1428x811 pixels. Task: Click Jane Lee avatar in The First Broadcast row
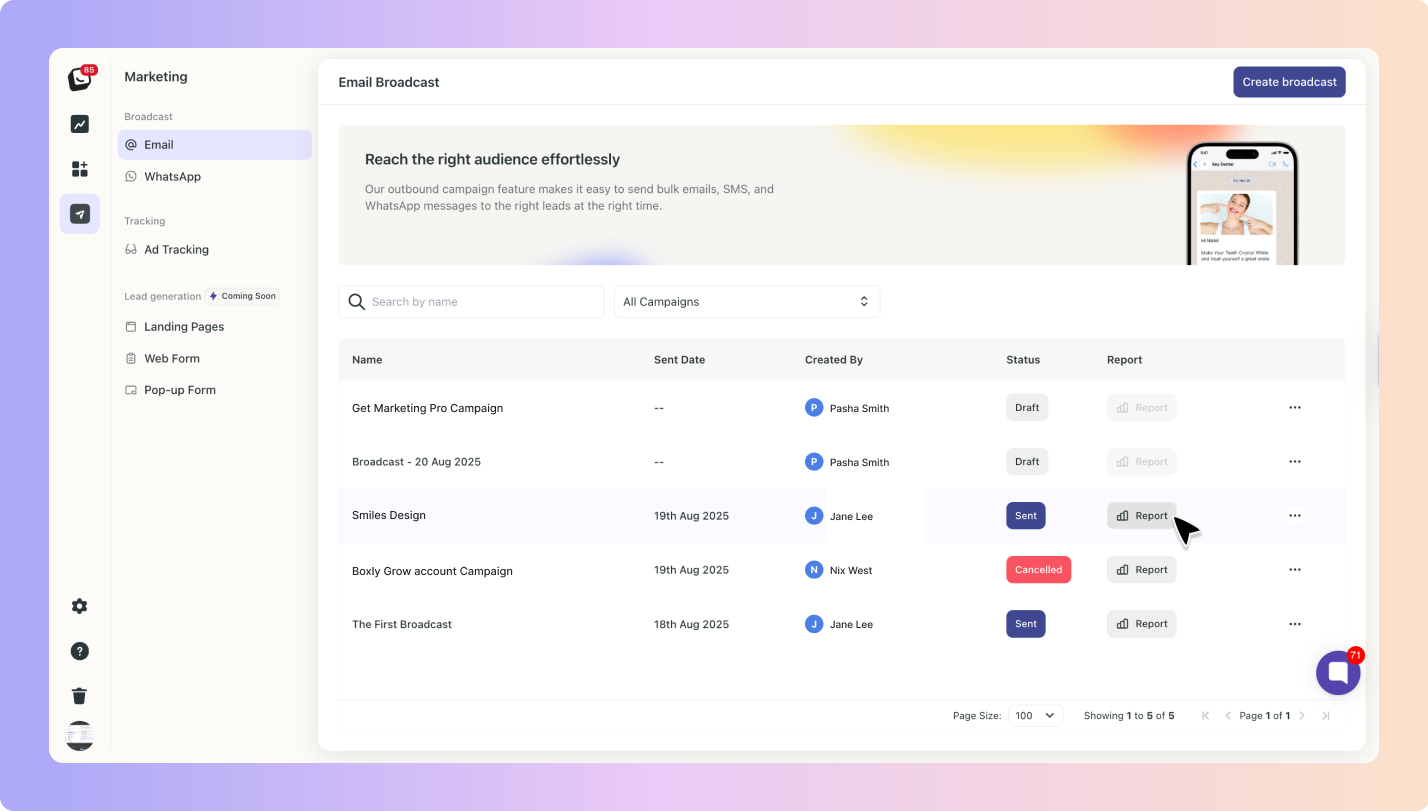click(x=814, y=624)
